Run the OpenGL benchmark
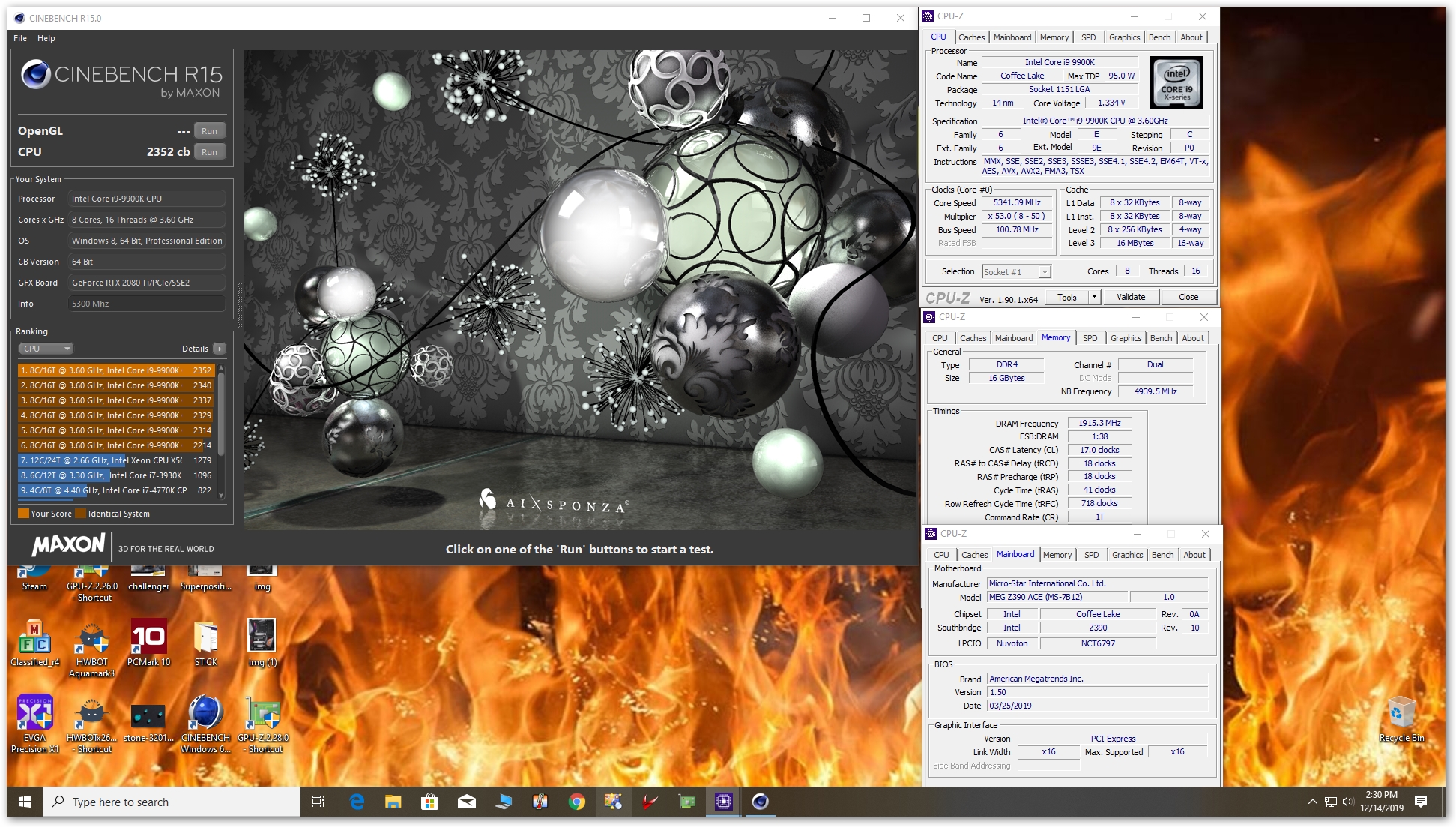Viewport: 1456px width, 827px height. click(x=209, y=131)
